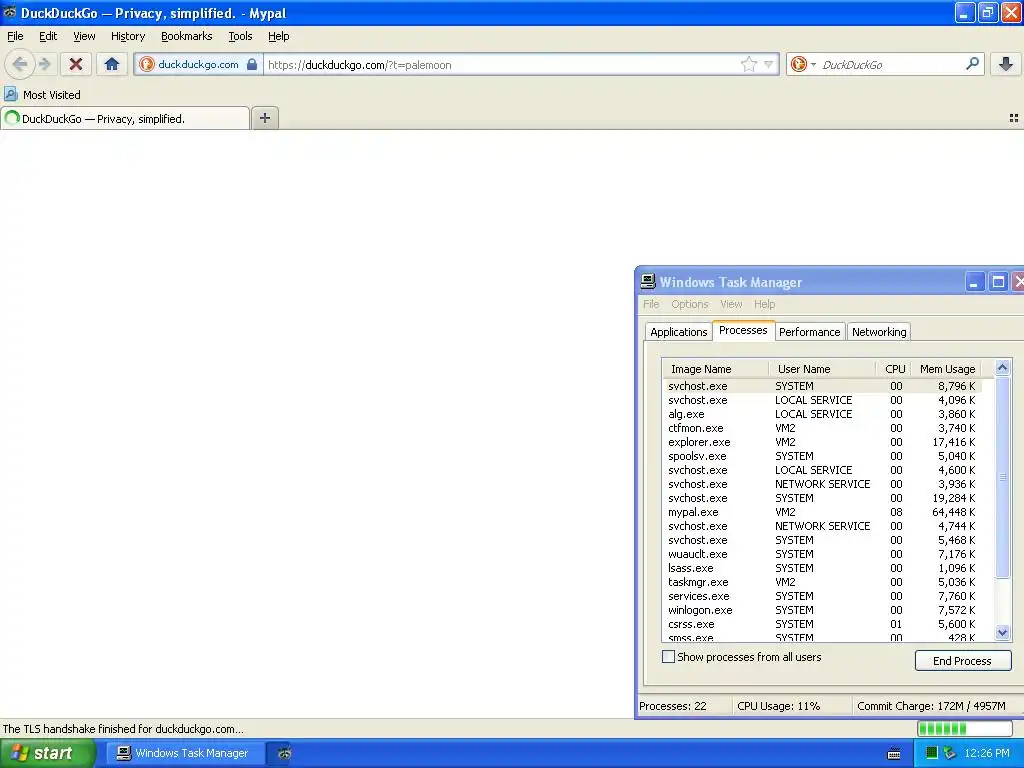This screenshot has height=768, width=1024.
Task: Select the DuckDuckGo browser tab
Action: [x=125, y=119]
